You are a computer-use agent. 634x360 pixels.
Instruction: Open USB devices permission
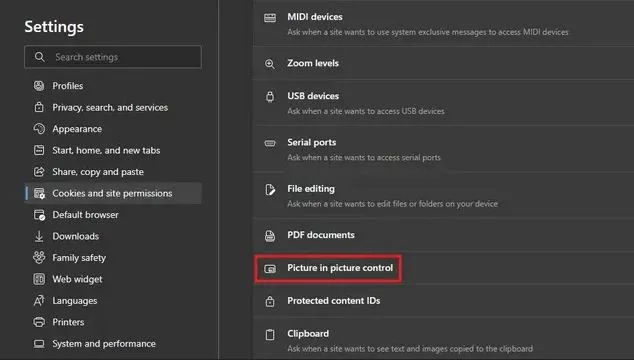tap(313, 96)
